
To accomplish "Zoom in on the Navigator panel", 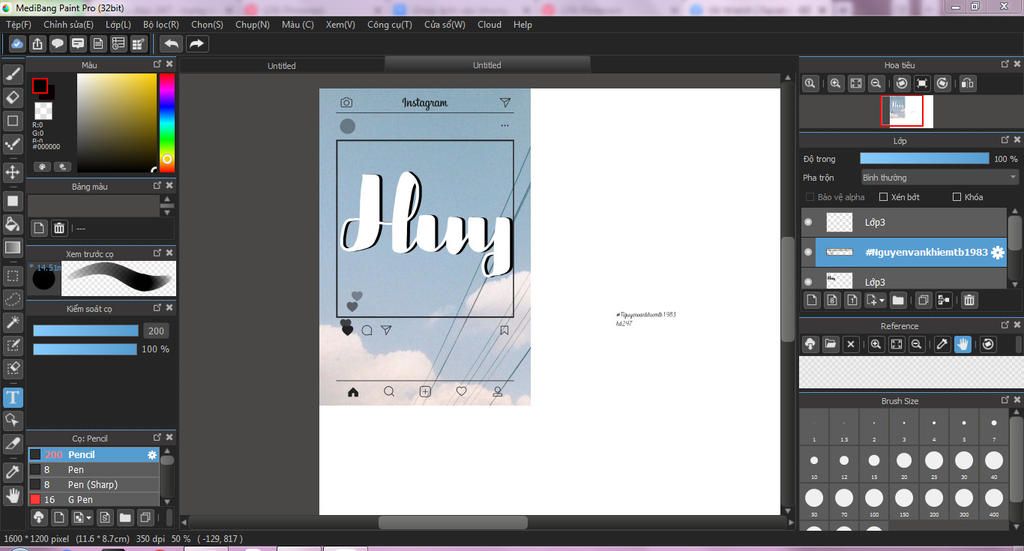I will pyautogui.click(x=835, y=84).
